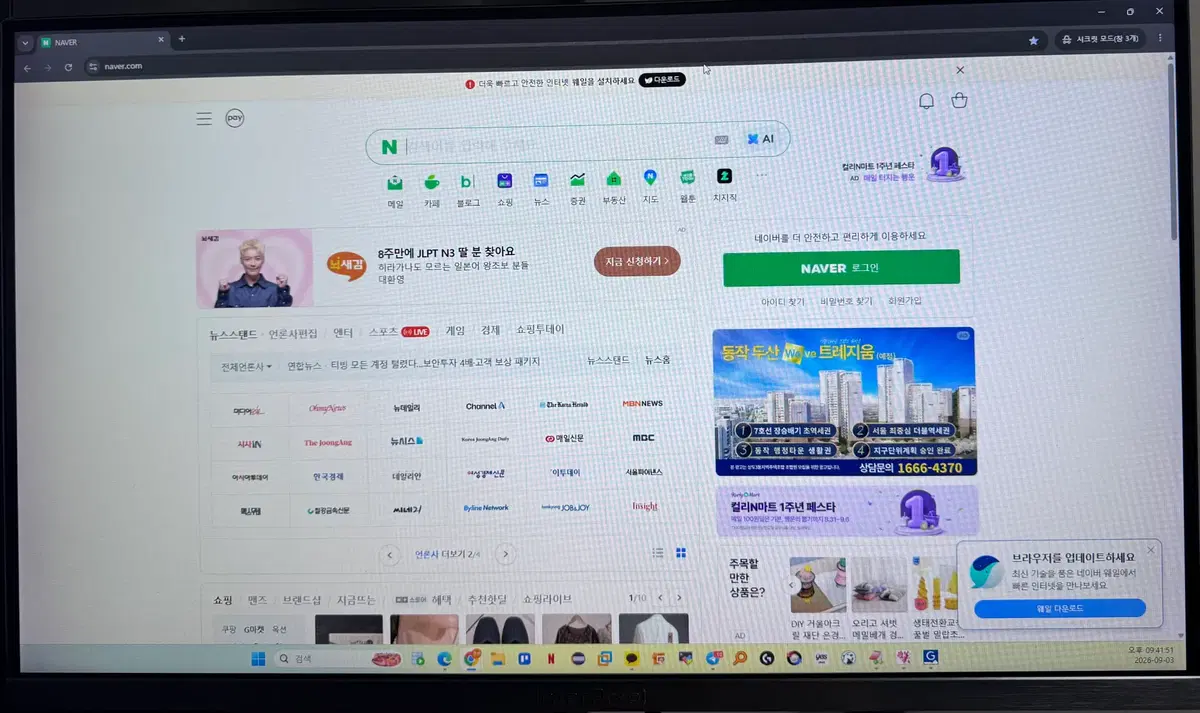Image resolution: width=1200 pixels, height=713 pixels.
Task: Open the 쇼핑 shopping shortcut icon
Action: coord(504,181)
